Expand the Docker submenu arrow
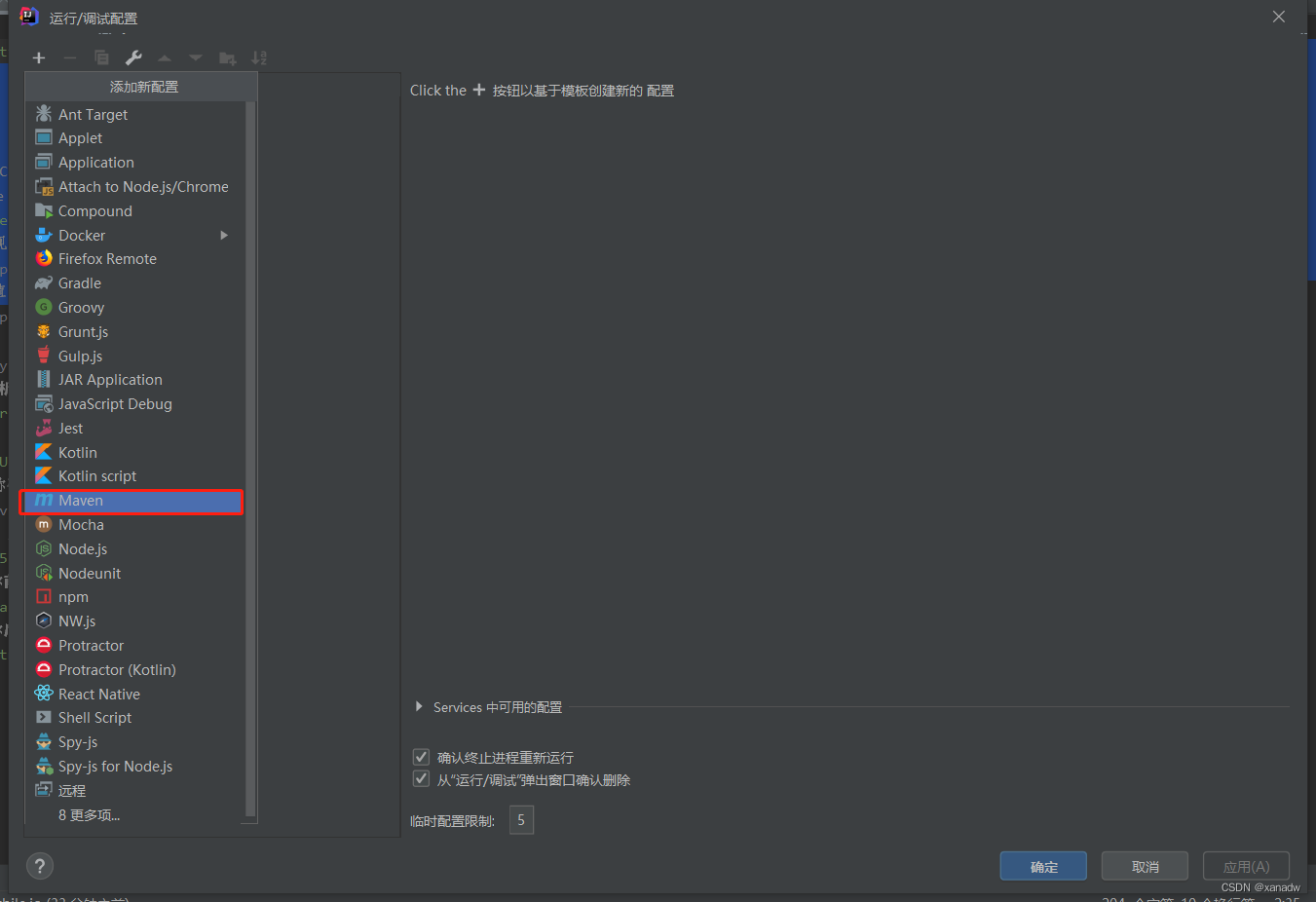 [224, 235]
